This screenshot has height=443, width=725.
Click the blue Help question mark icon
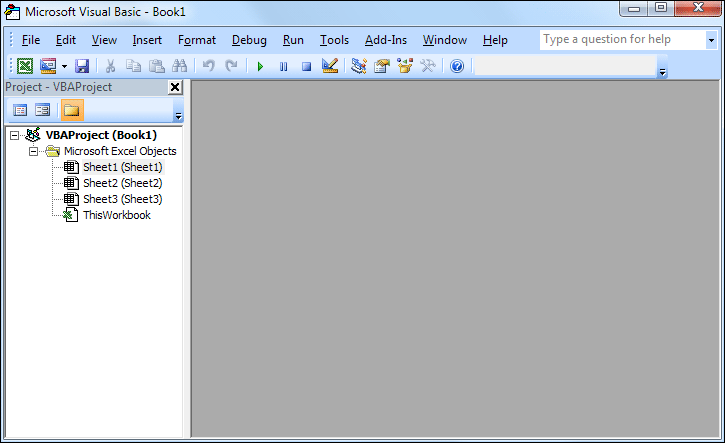[457, 66]
